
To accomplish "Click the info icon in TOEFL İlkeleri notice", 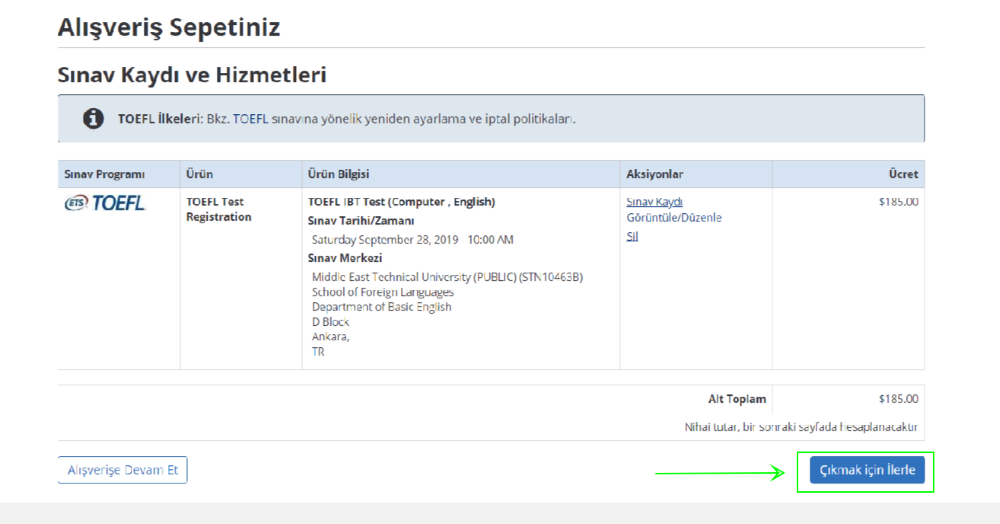I will coord(93,119).
